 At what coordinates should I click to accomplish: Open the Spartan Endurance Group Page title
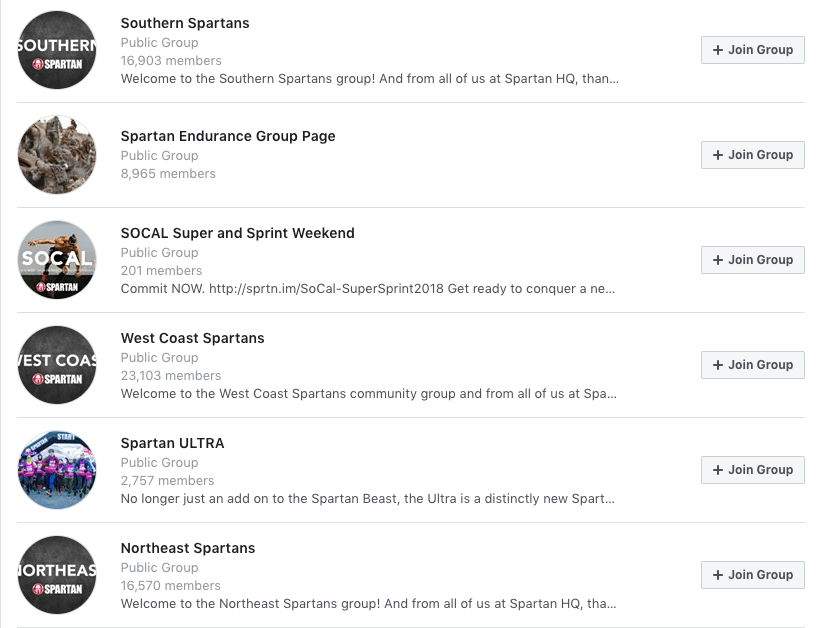click(228, 136)
